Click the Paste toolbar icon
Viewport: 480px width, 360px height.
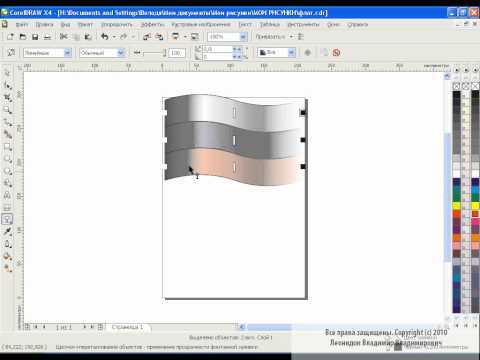click(x=88, y=37)
